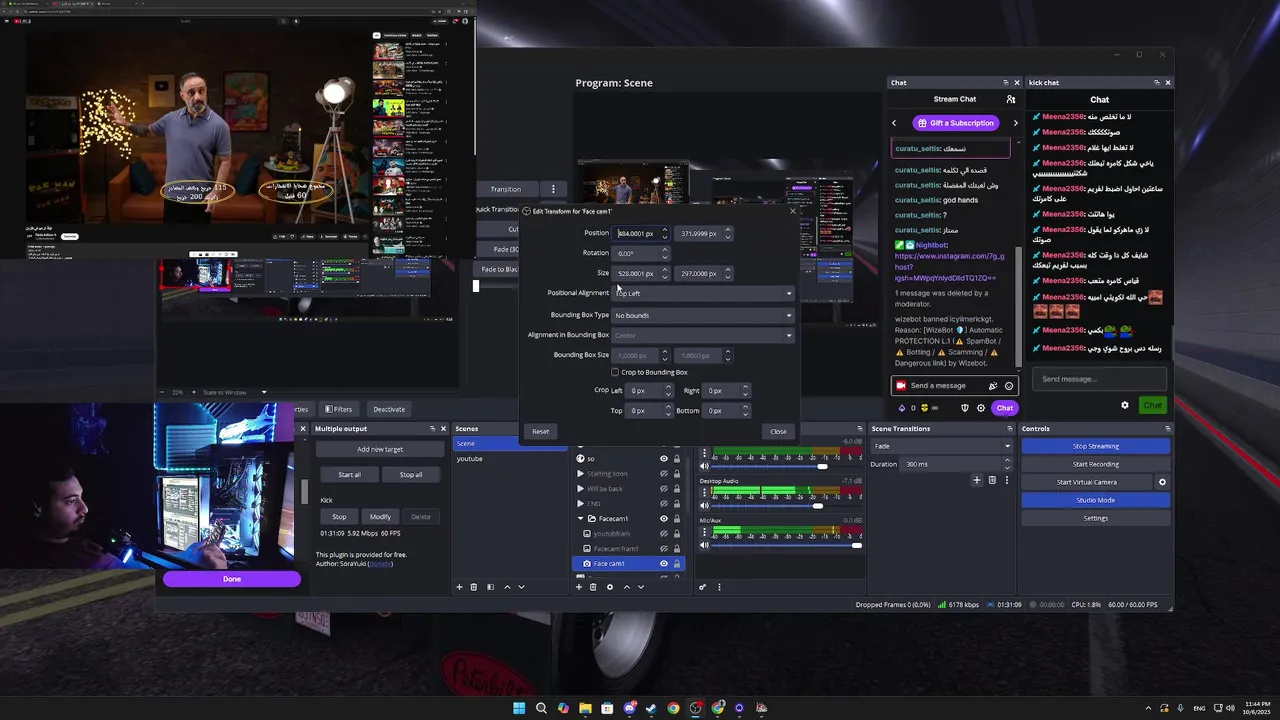Open source properties gear in the Sources toolbar
Screen dimensions: 1280x720
(610, 587)
